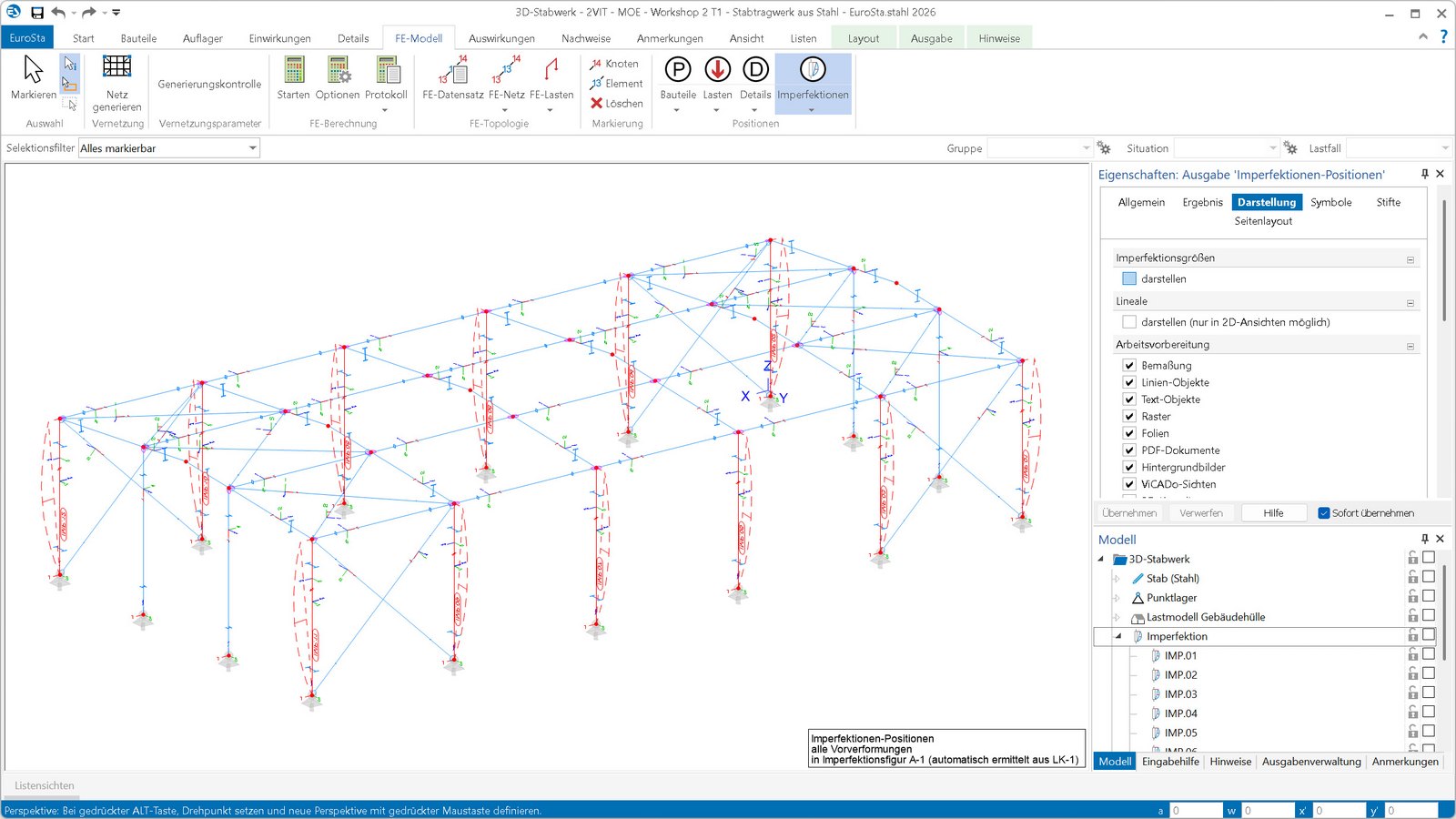Open the Selektionsfilter dropdown
The height and width of the screenshot is (819, 1456).
(x=252, y=148)
